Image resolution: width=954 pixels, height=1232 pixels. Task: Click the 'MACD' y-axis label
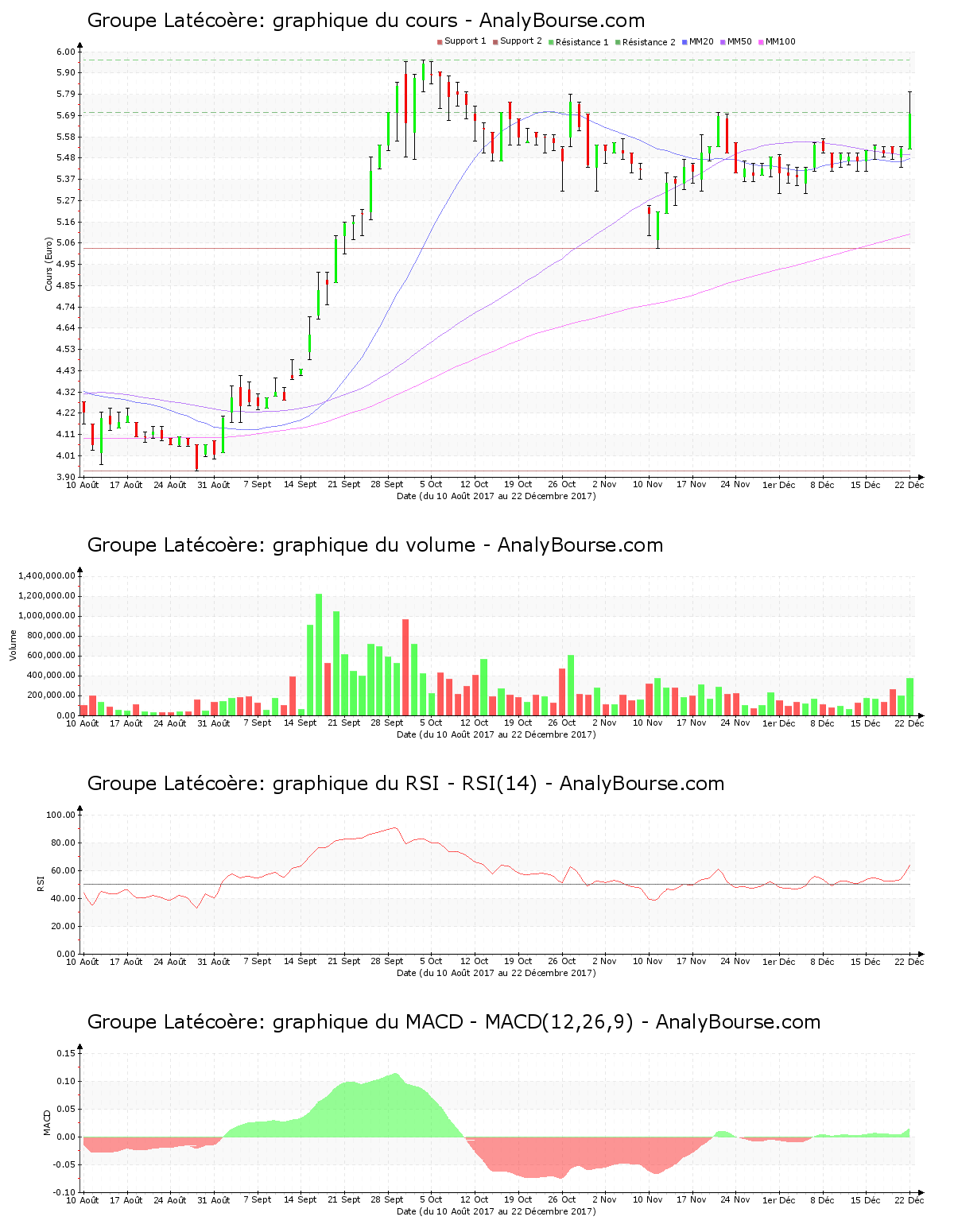(x=47, y=1122)
